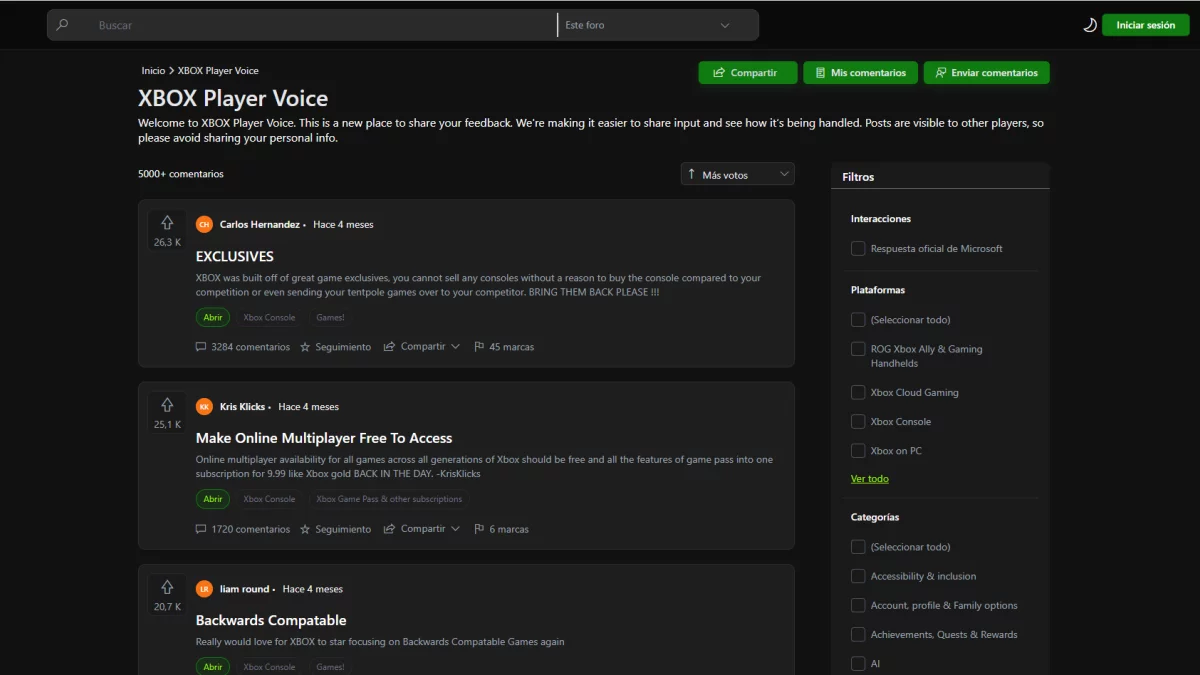Toggle dark mode moon icon
The height and width of the screenshot is (675, 1200).
[x=1090, y=25]
